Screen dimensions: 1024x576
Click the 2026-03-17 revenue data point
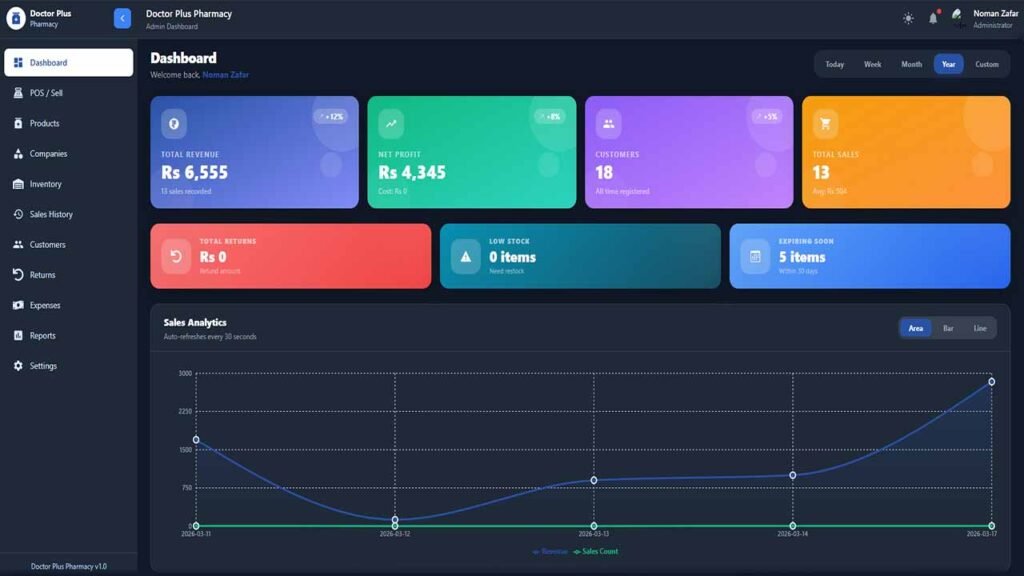[x=991, y=382]
